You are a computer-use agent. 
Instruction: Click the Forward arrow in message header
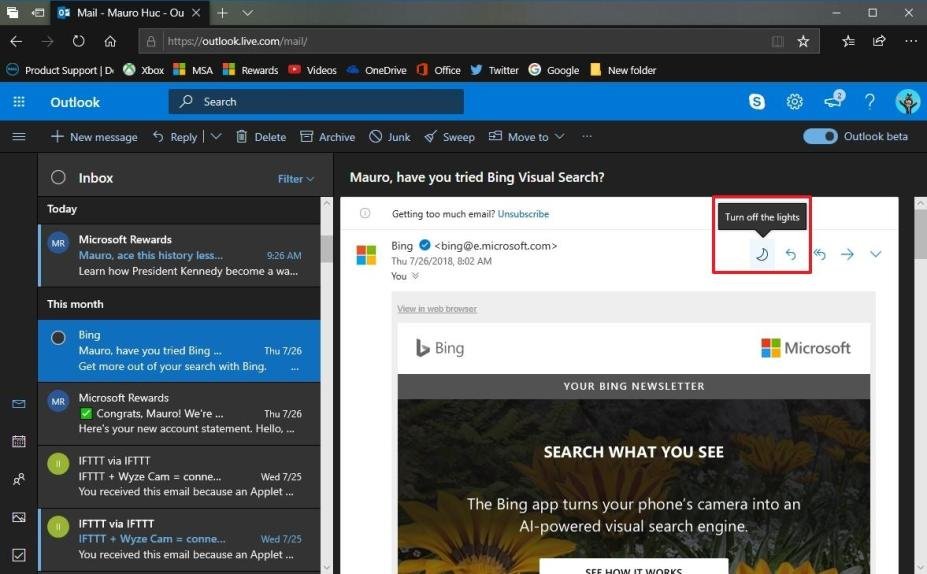tap(847, 254)
